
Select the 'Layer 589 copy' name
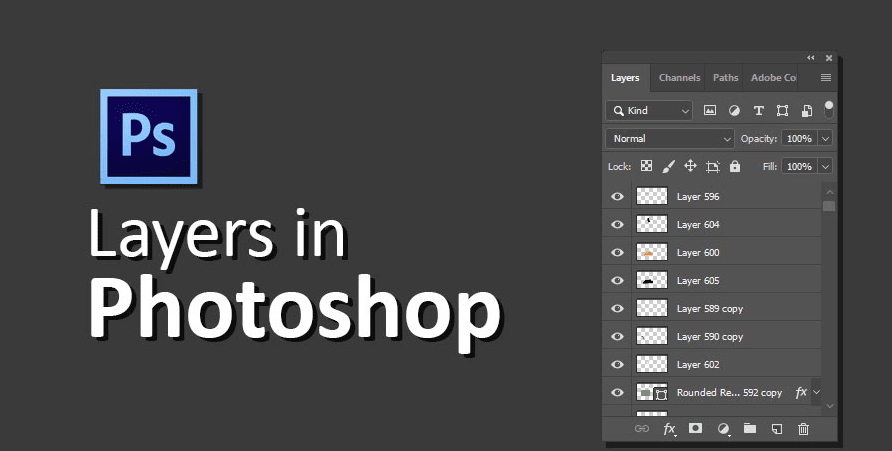click(x=710, y=308)
